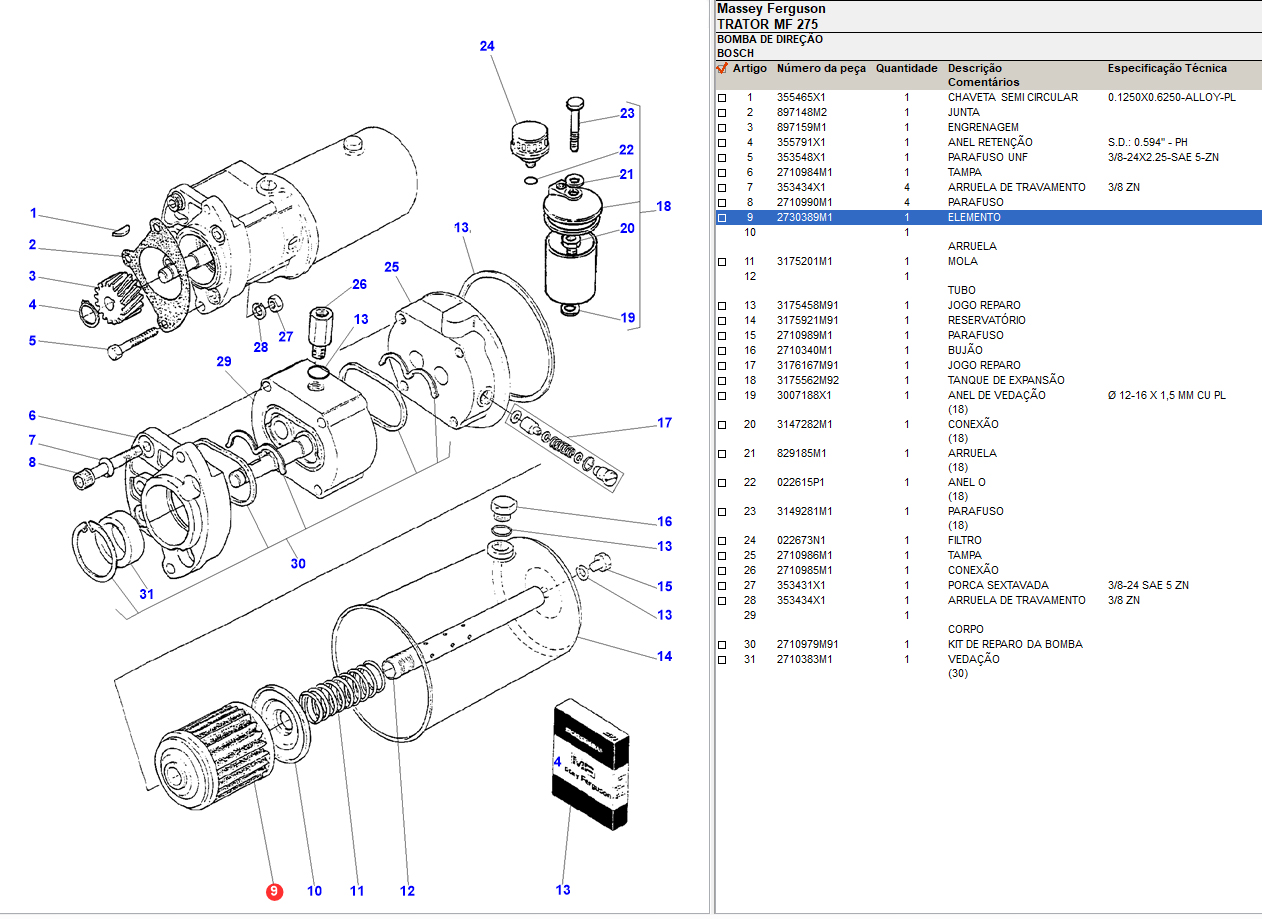Click the Quantidade column header

click(906, 68)
